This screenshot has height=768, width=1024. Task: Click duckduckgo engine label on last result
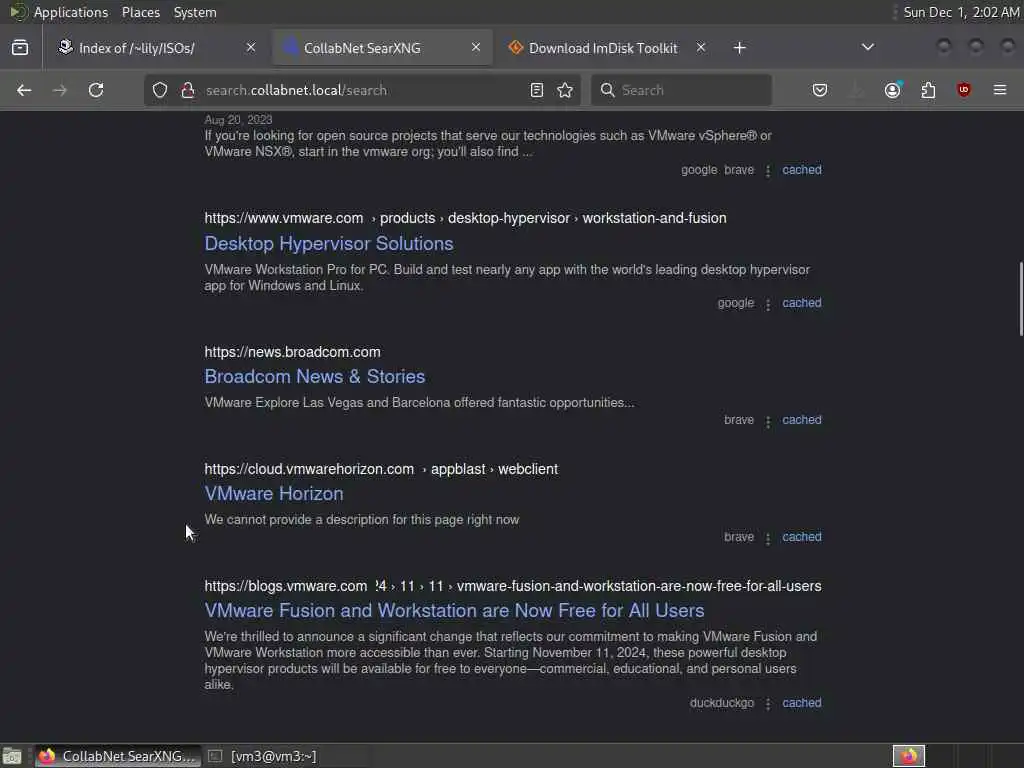pyautogui.click(x=722, y=703)
